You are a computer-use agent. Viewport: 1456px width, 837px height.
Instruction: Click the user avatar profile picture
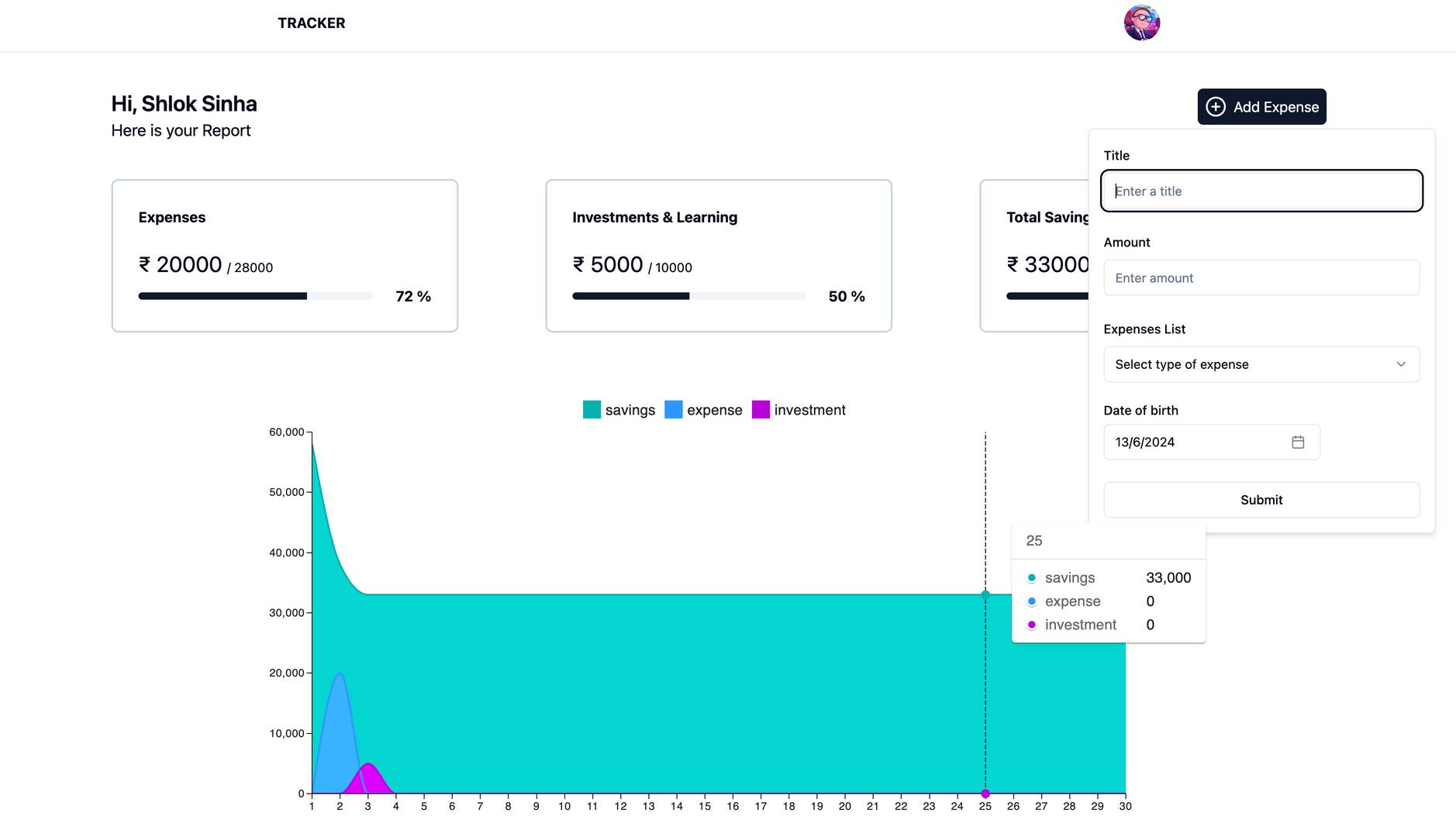pyautogui.click(x=1141, y=22)
